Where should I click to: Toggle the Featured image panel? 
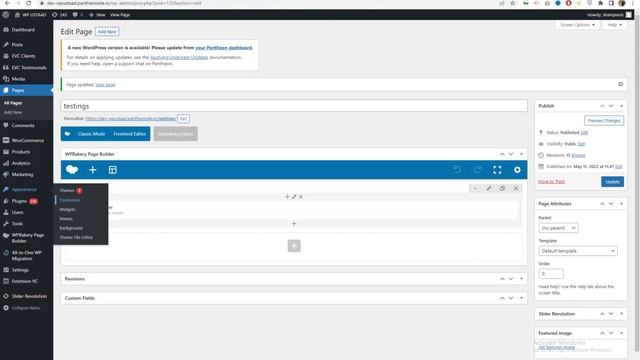(621, 333)
